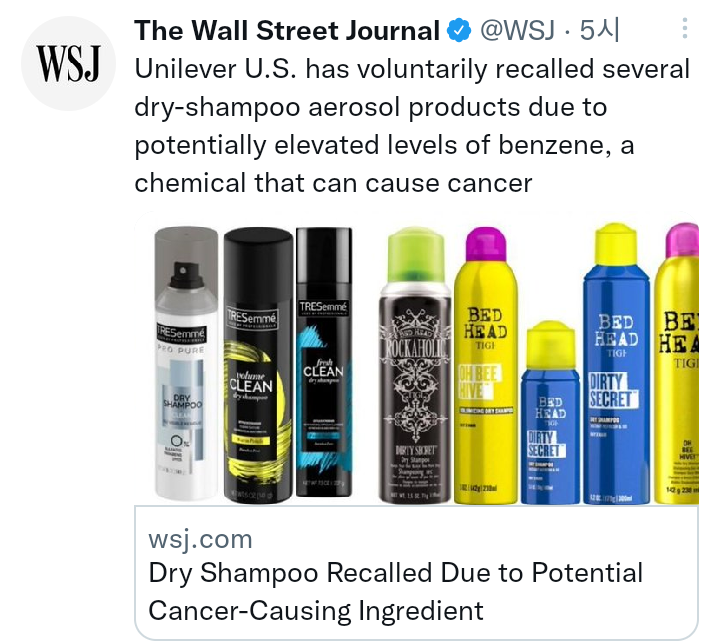
Task: Click the Rockaholic Dirty Secret can
Action: pos(415,366)
